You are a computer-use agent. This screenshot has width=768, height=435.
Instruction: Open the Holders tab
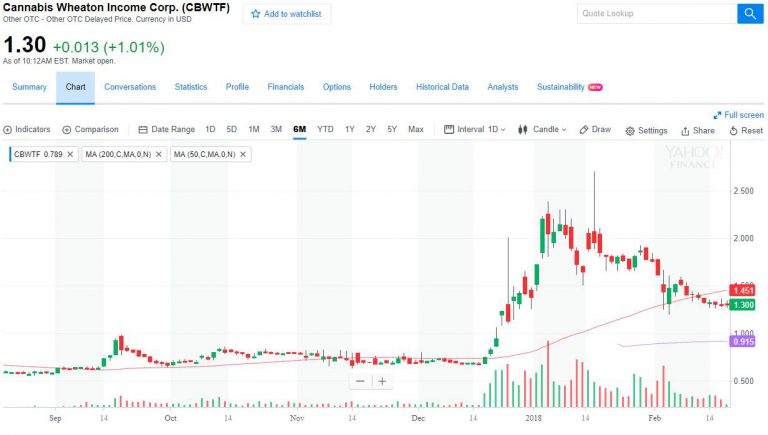coord(383,87)
